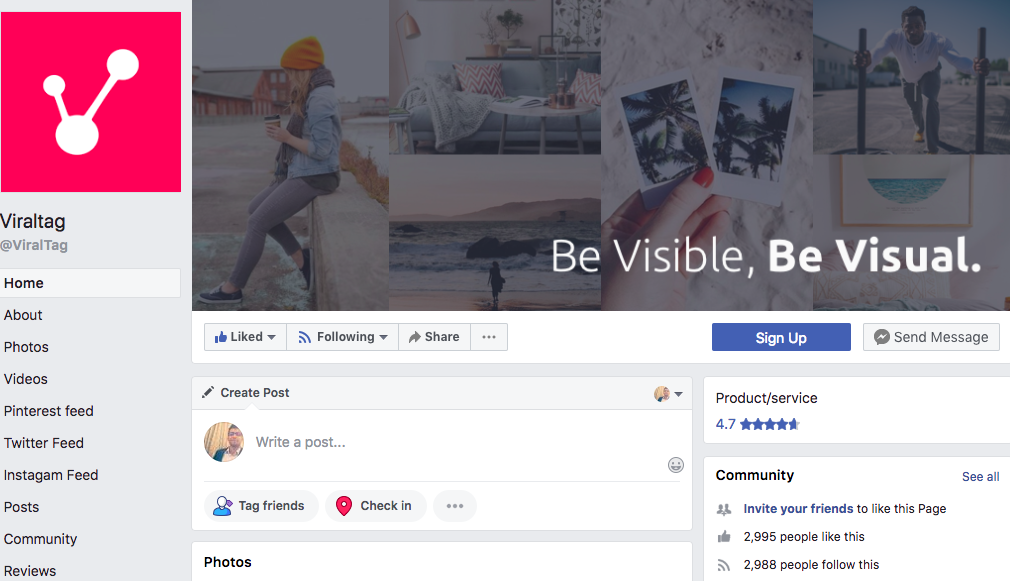Viewport: 1010px width, 581px height.
Task: Click the emoji smiley icon in post box
Action: tap(676, 465)
